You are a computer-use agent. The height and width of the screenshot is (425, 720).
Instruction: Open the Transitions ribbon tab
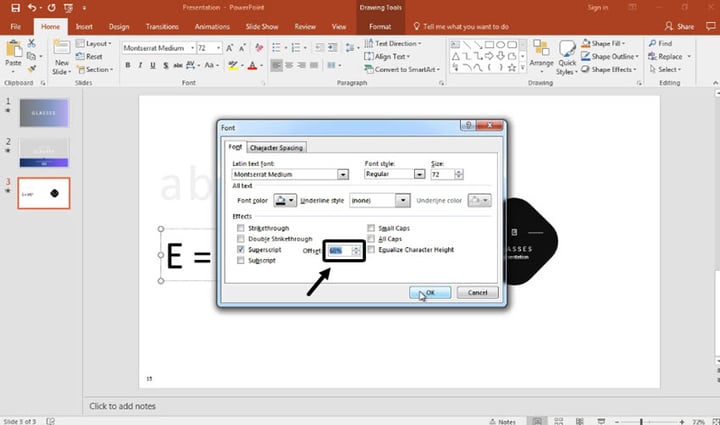click(x=162, y=27)
